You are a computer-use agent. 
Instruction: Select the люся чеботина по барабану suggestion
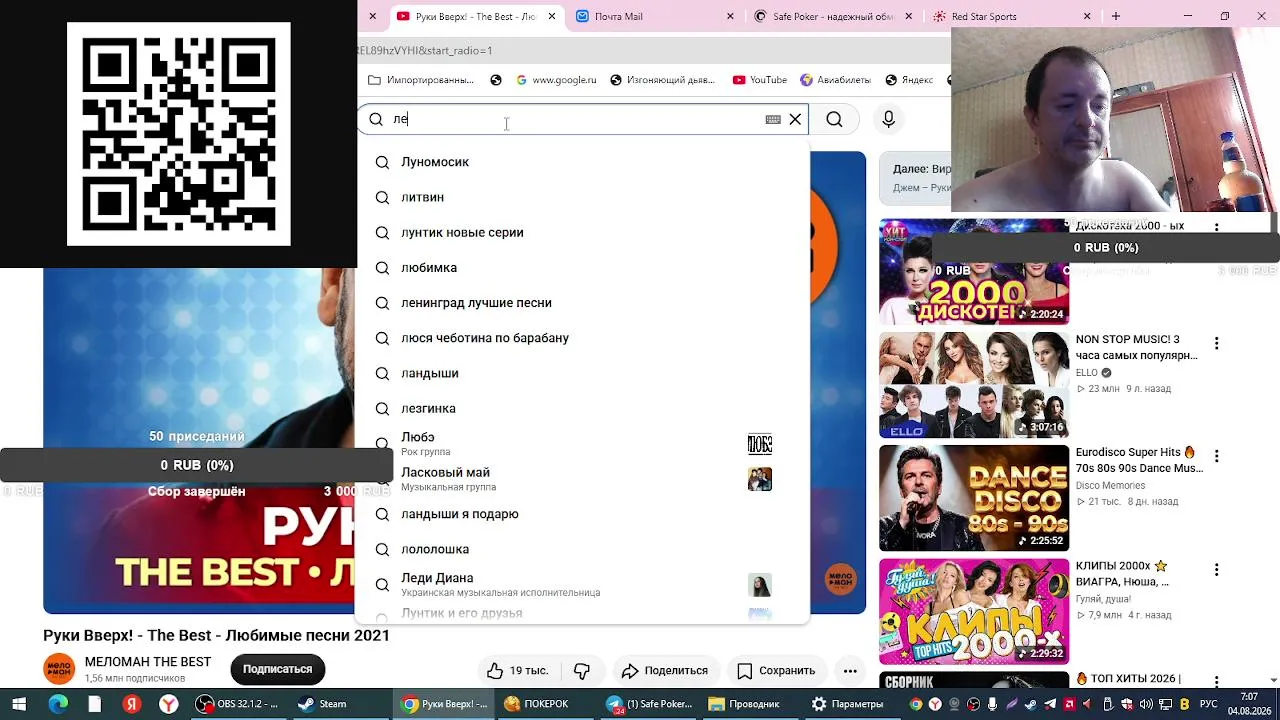tap(582, 338)
